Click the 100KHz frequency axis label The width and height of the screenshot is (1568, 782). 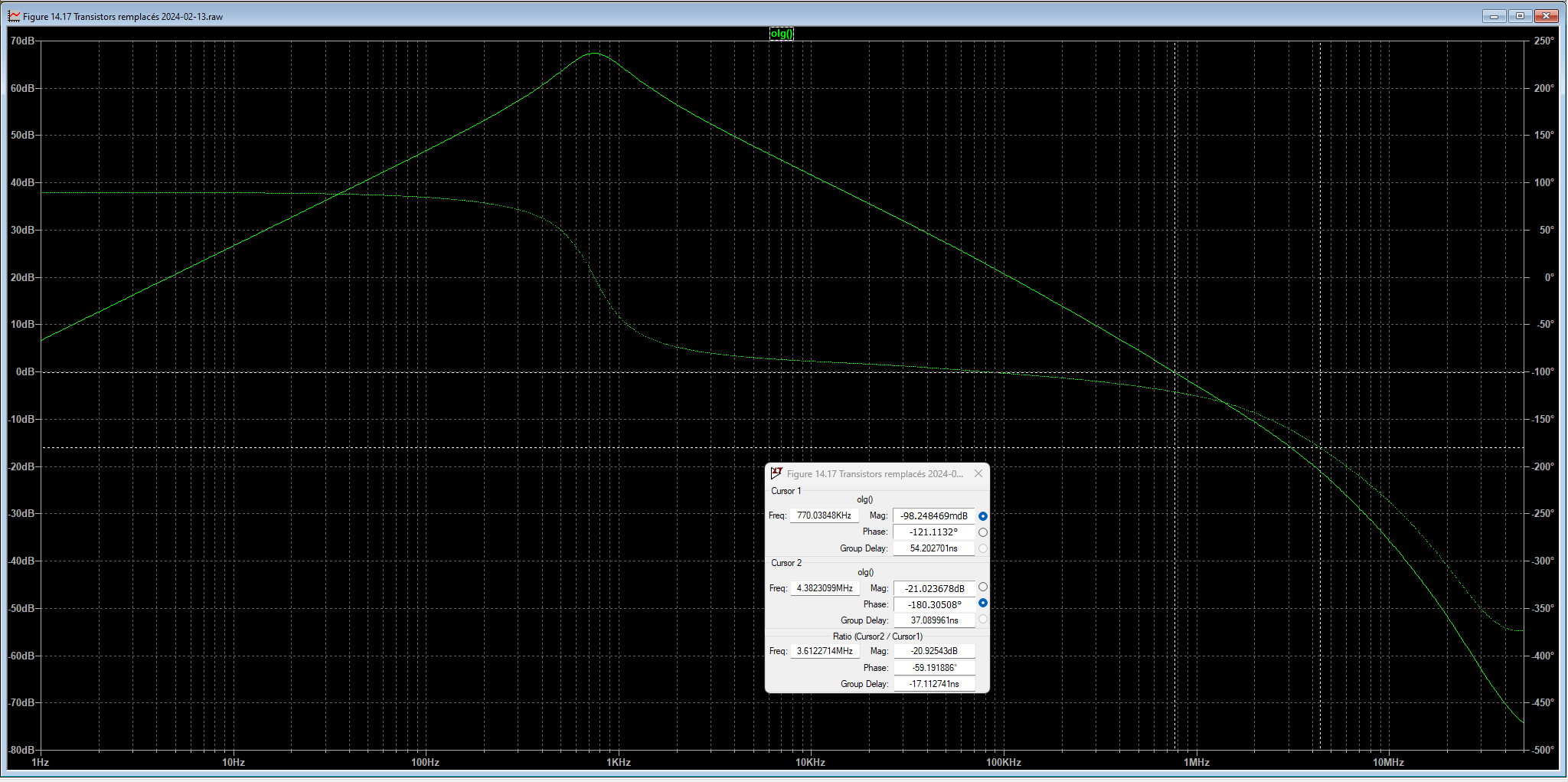coord(1004,763)
